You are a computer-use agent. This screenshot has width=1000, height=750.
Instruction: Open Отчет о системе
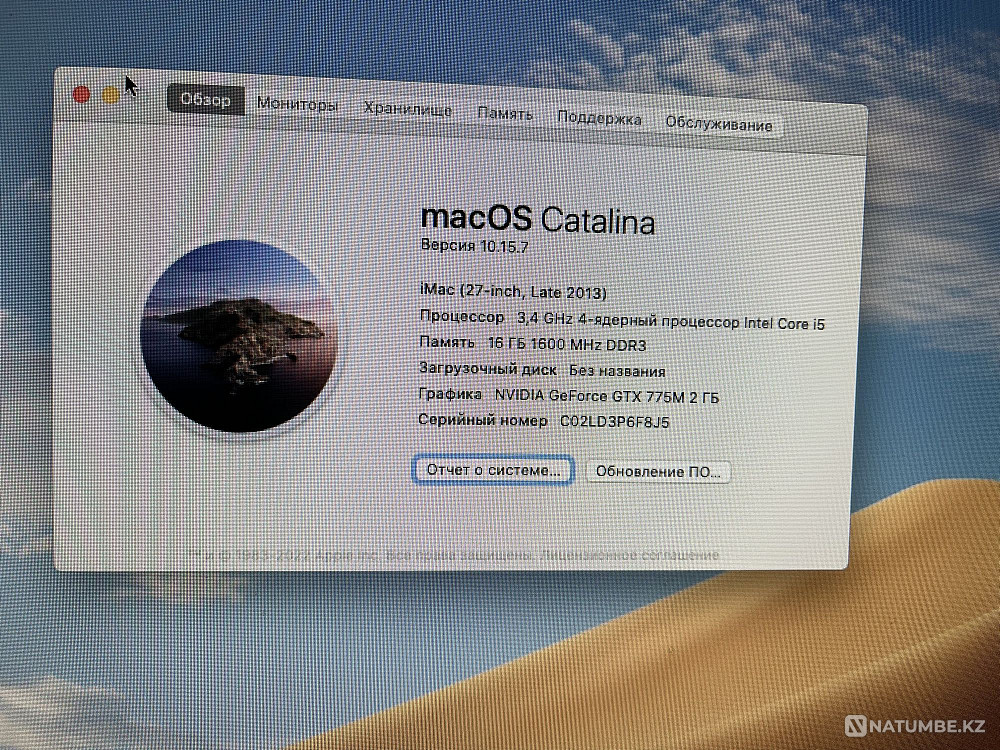coord(493,470)
